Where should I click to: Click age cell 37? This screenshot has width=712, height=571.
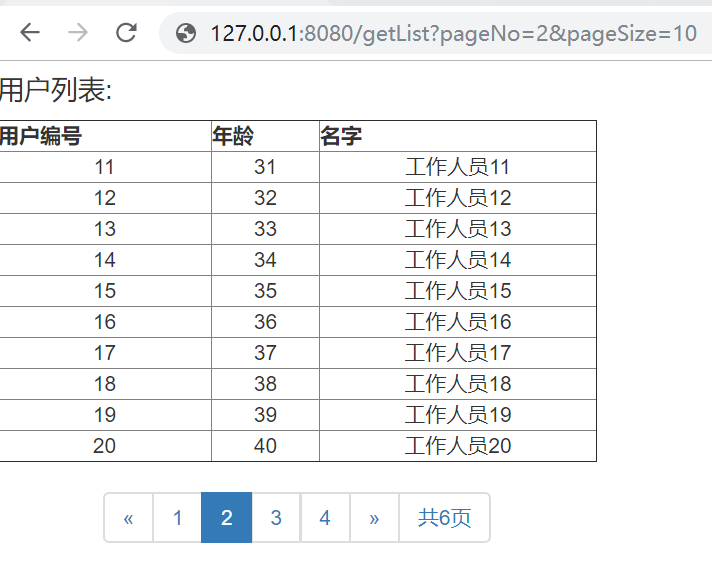click(265, 353)
